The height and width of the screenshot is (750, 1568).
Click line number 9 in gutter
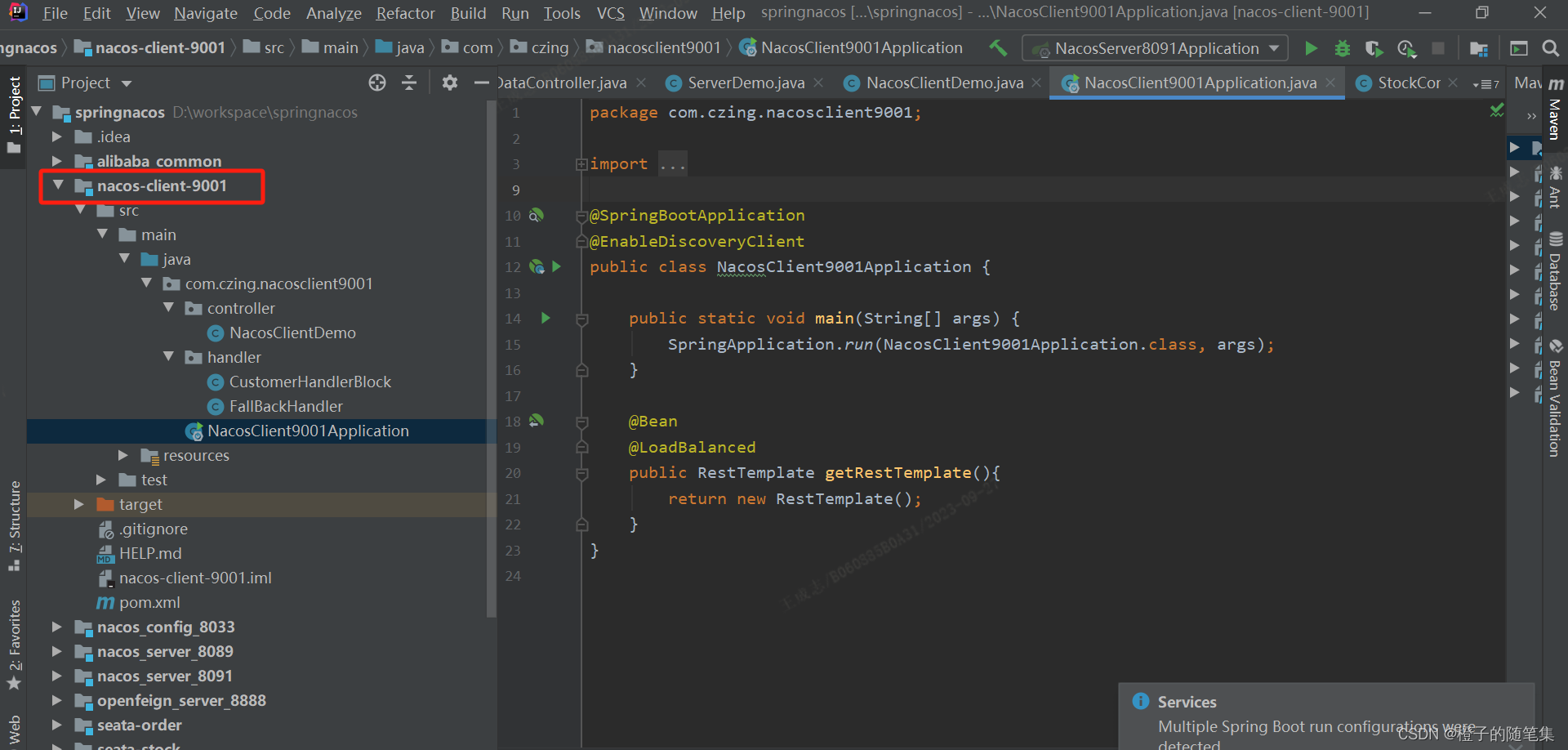pos(515,190)
